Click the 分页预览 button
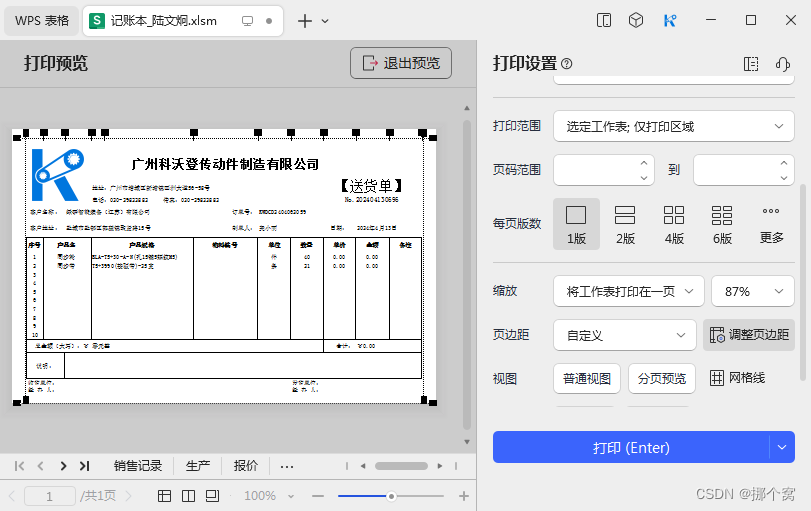This screenshot has height=511, width=811. pyautogui.click(x=662, y=379)
